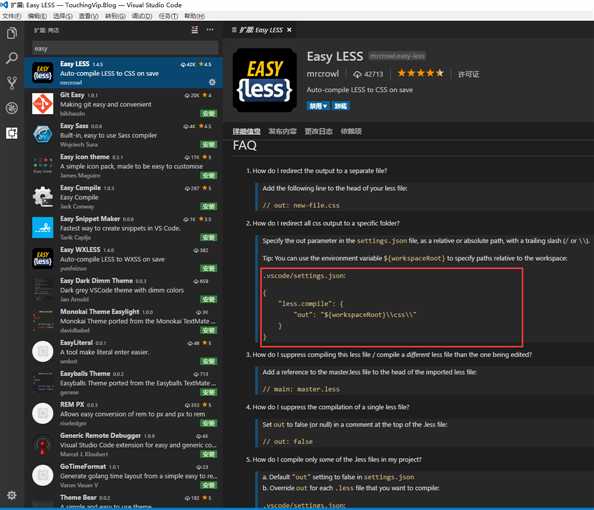Install the EasyLiteral extension
This screenshot has height=510, width=594.
pos(209,361)
